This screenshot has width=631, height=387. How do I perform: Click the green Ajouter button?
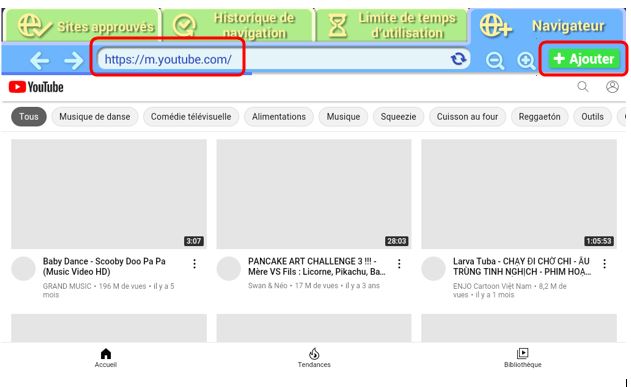[x=584, y=59]
